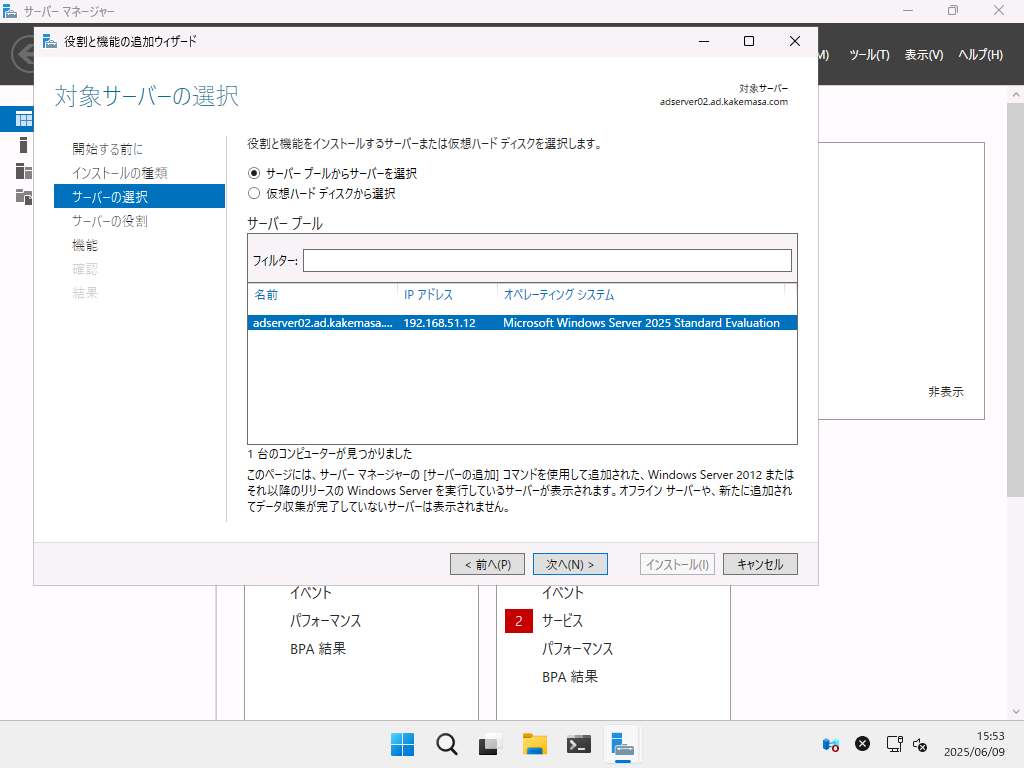Select 仮想ハード ディスクから選択 radio button
This screenshot has height=768, width=1024.
click(254, 193)
